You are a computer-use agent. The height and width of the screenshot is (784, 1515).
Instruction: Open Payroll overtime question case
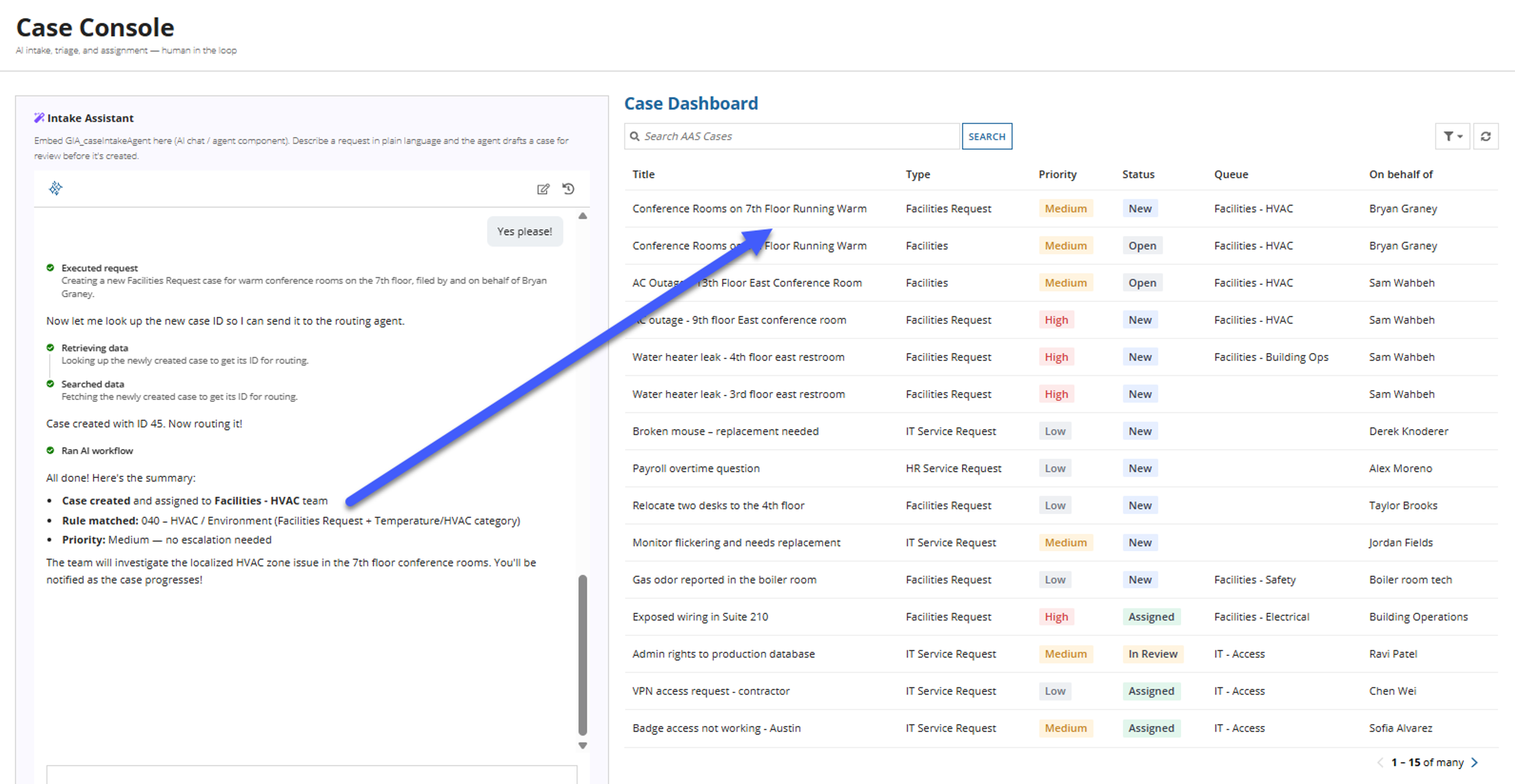point(695,468)
